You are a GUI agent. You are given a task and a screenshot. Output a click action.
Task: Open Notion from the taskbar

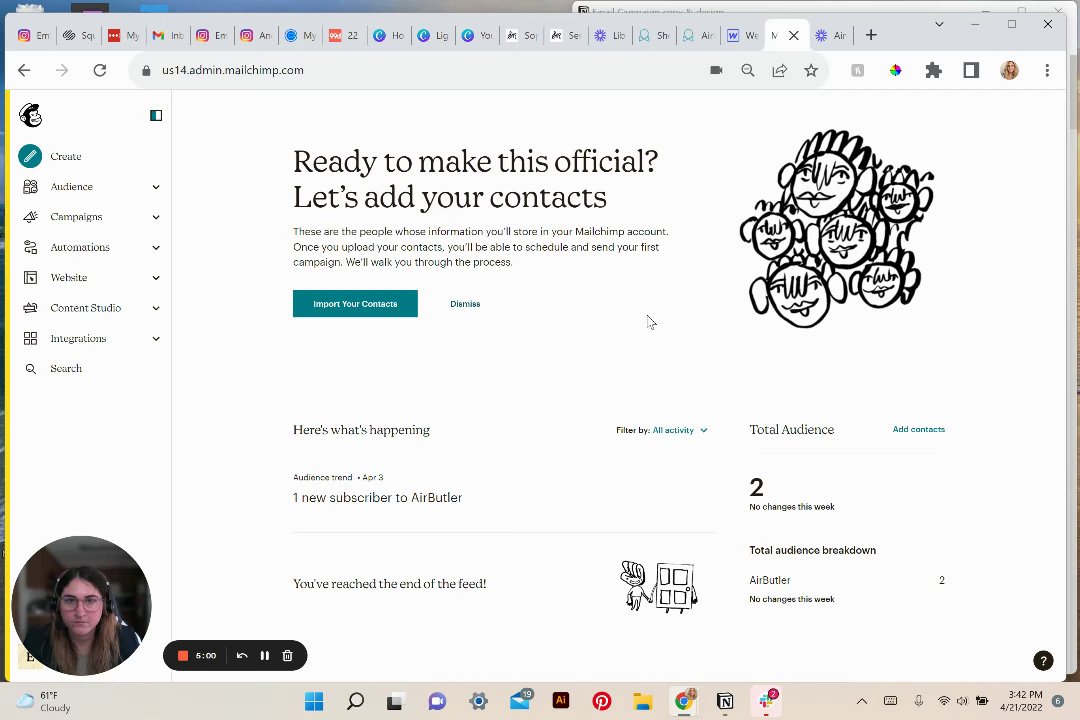[x=725, y=701]
